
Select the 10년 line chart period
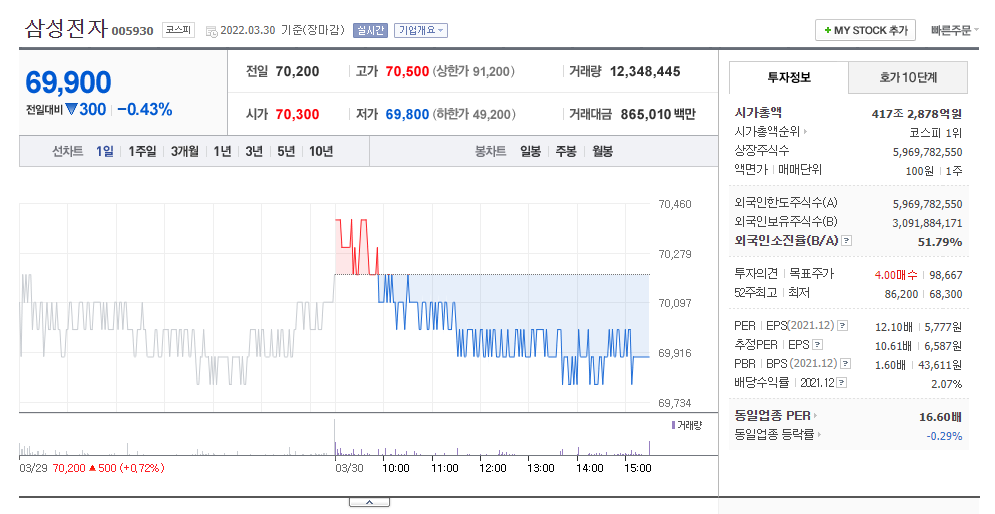point(321,152)
